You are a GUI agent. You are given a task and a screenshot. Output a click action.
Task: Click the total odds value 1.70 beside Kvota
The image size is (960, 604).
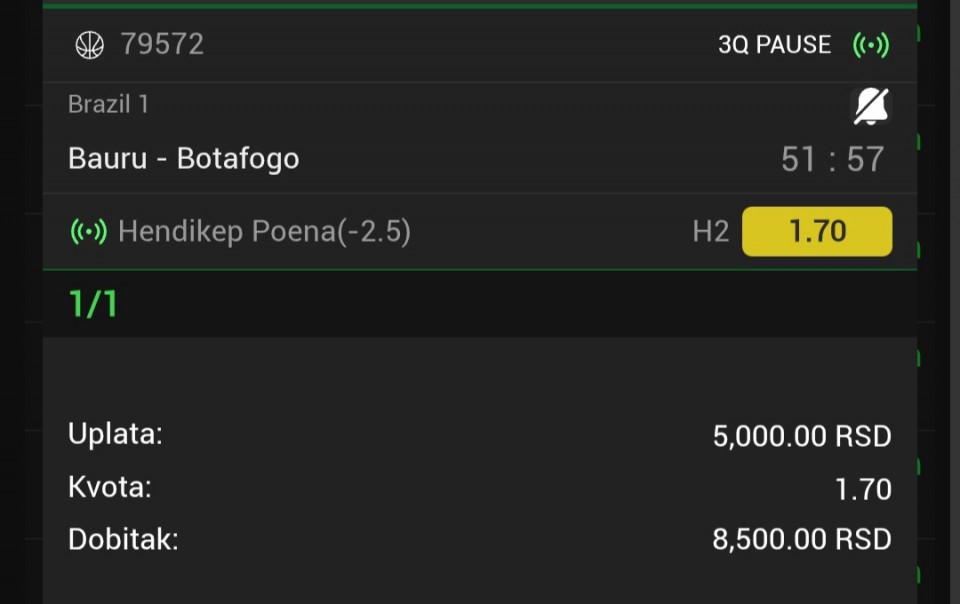pyautogui.click(x=862, y=489)
